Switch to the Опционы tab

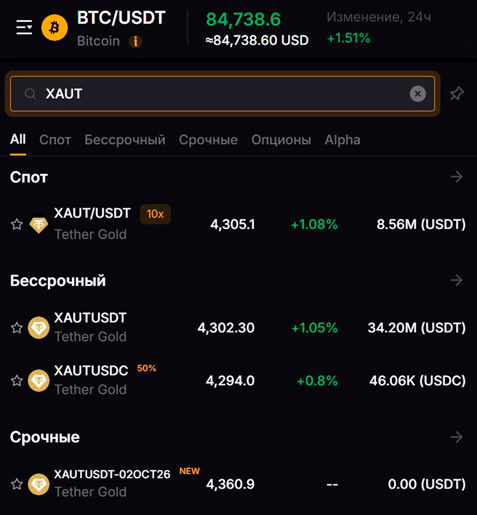pyautogui.click(x=281, y=140)
